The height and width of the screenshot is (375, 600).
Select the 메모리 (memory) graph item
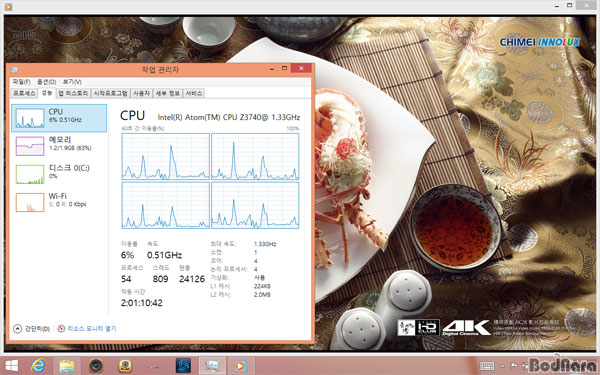59,146
